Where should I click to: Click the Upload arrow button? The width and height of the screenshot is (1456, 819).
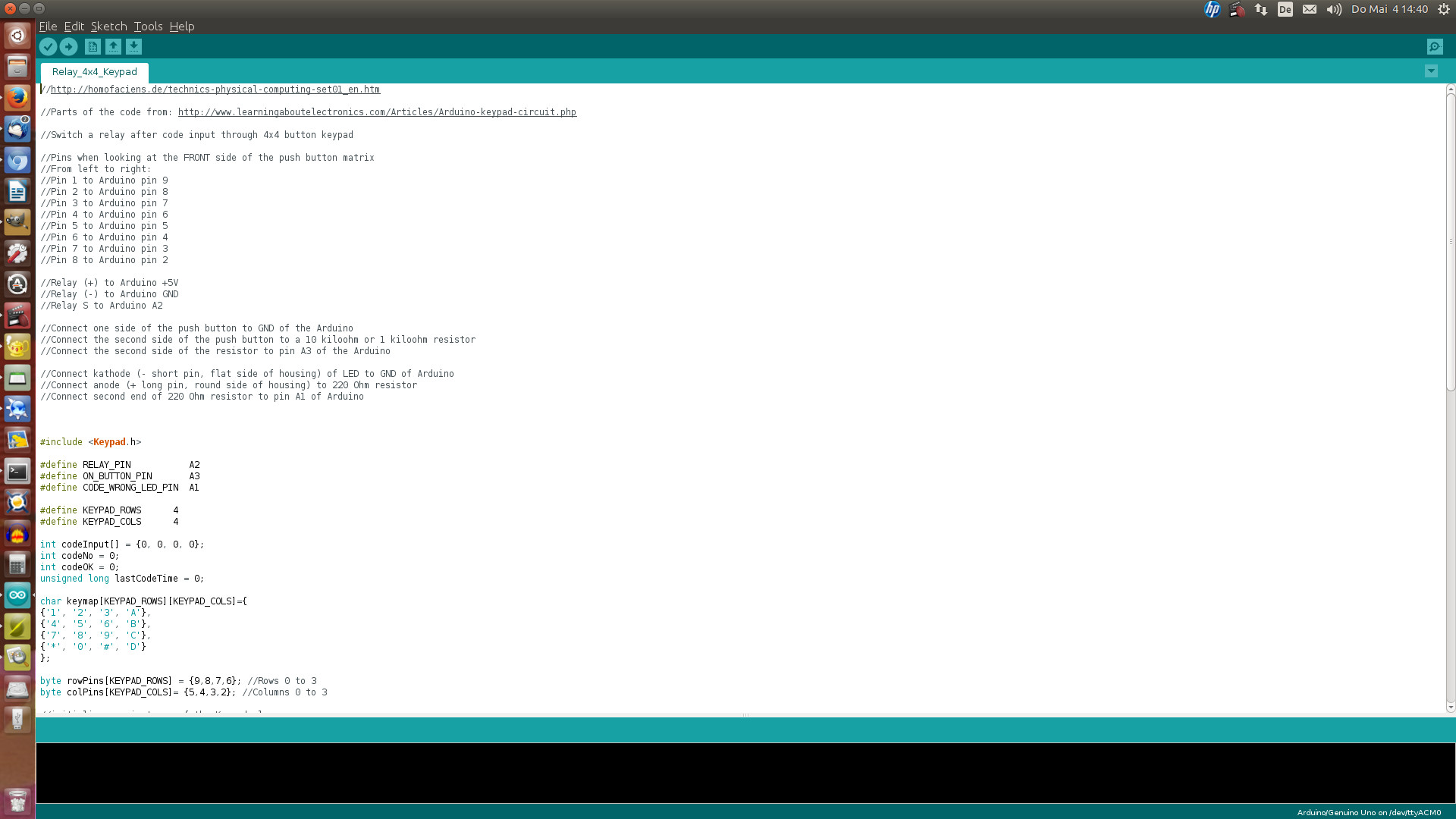68,47
